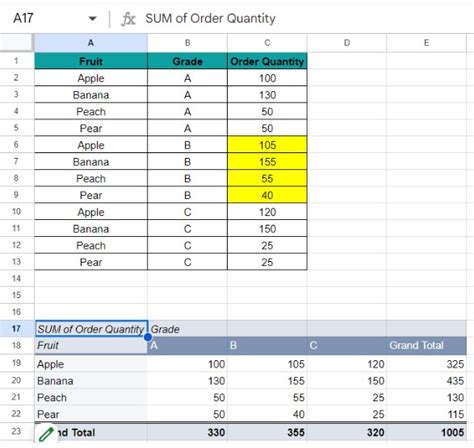474x448 pixels.
Task: Select the Grade header cell in row 1
Action: 187,61
